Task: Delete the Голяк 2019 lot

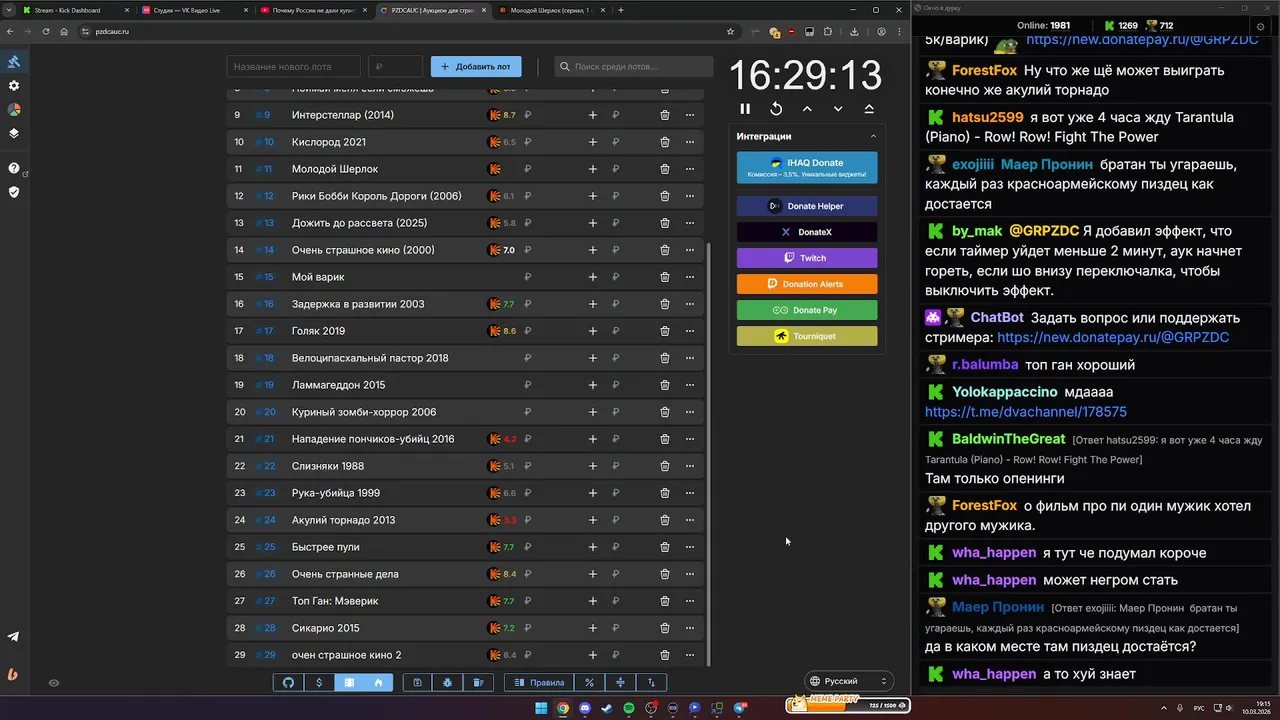Action: pos(665,331)
